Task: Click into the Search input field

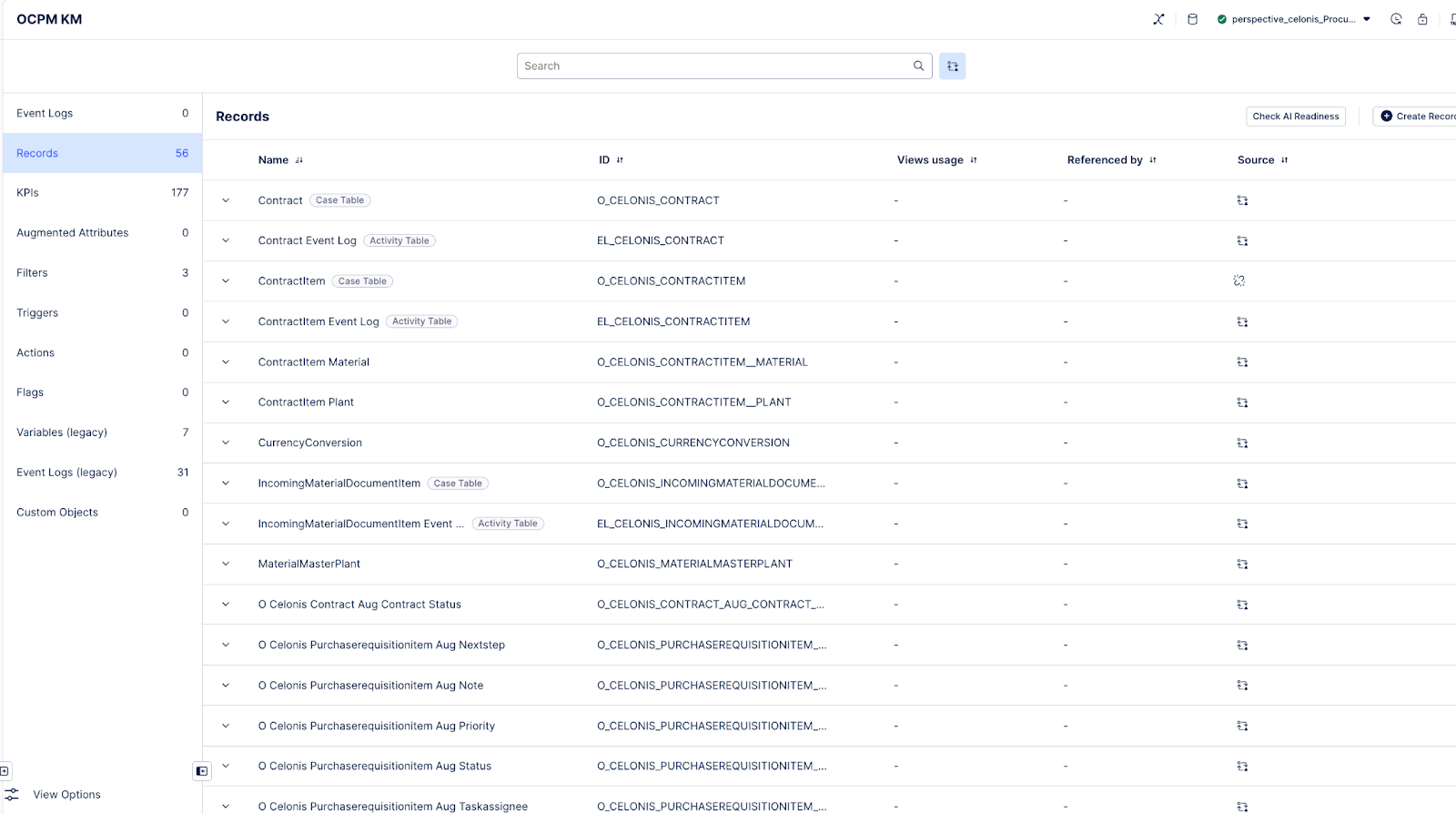Action: [x=714, y=66]
